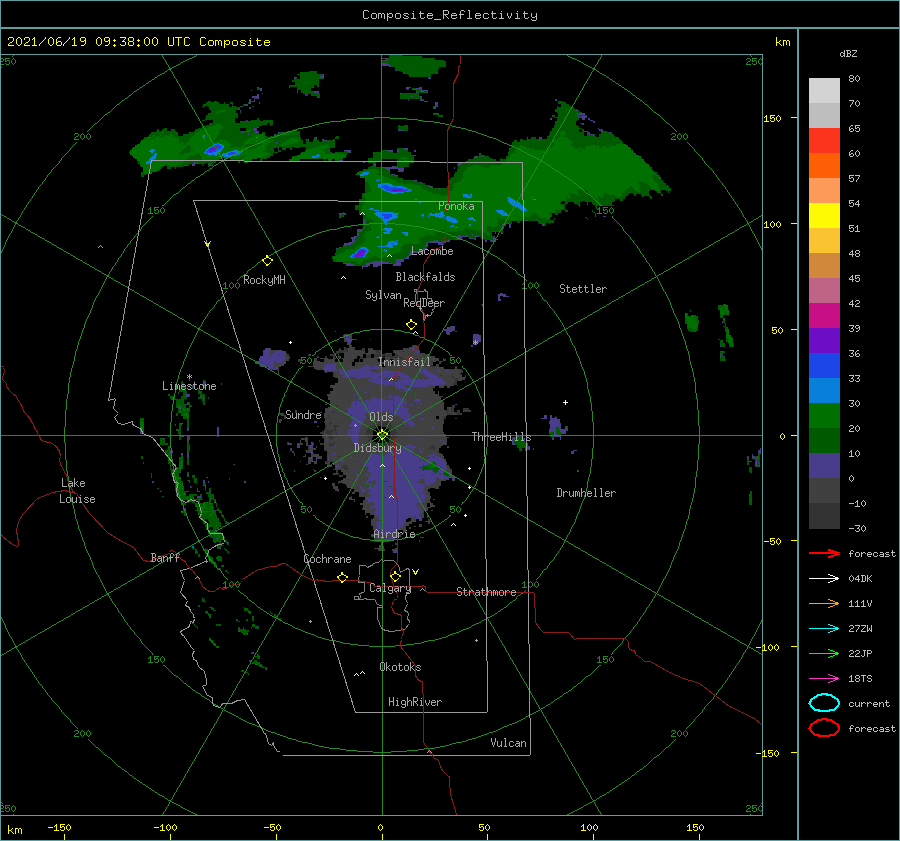The width and height of the screenshot is (900, 841).
Task: Click the Innisfail label
Action: [404, 362]
